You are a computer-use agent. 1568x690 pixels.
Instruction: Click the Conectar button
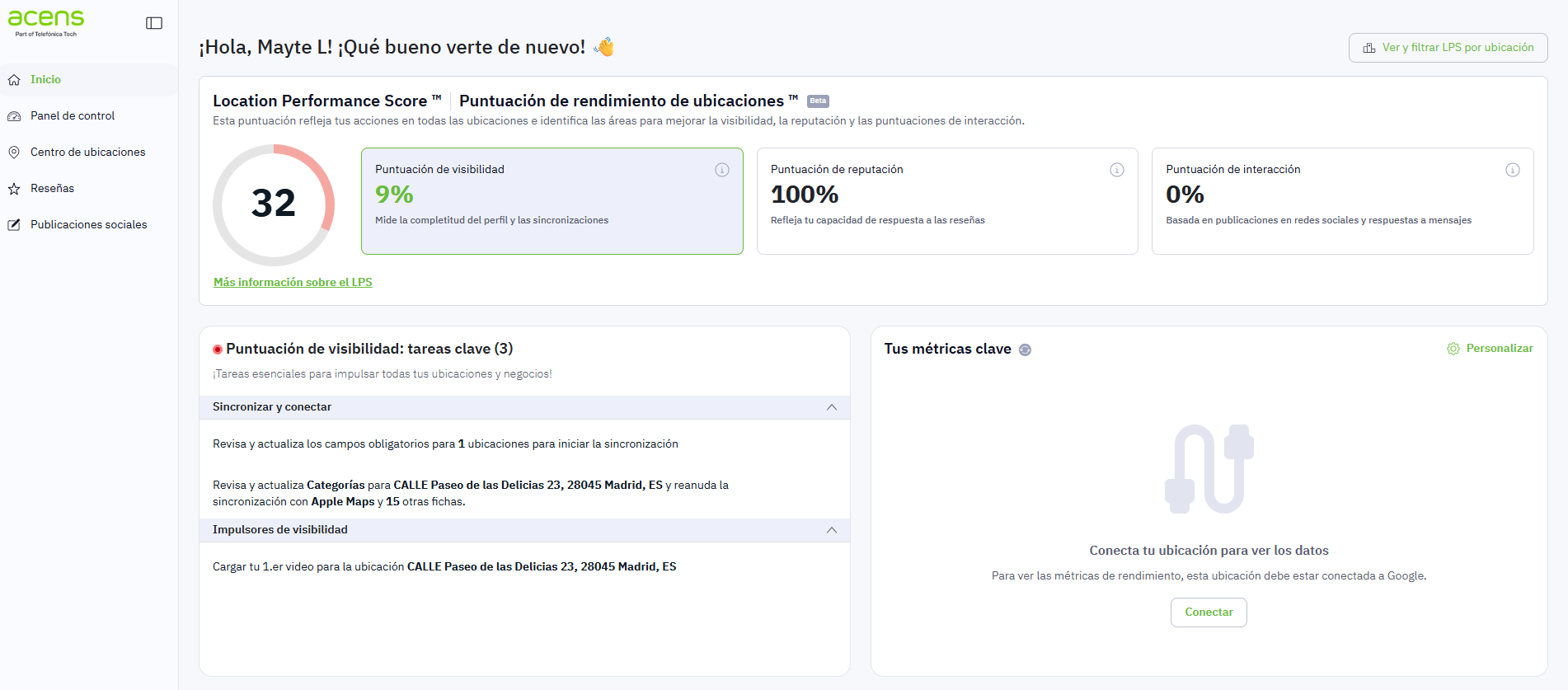coord(1209,613)
